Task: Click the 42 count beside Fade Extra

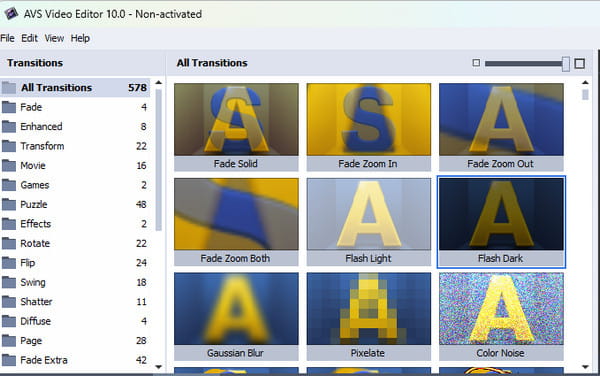Action: [x=141, y=360]
